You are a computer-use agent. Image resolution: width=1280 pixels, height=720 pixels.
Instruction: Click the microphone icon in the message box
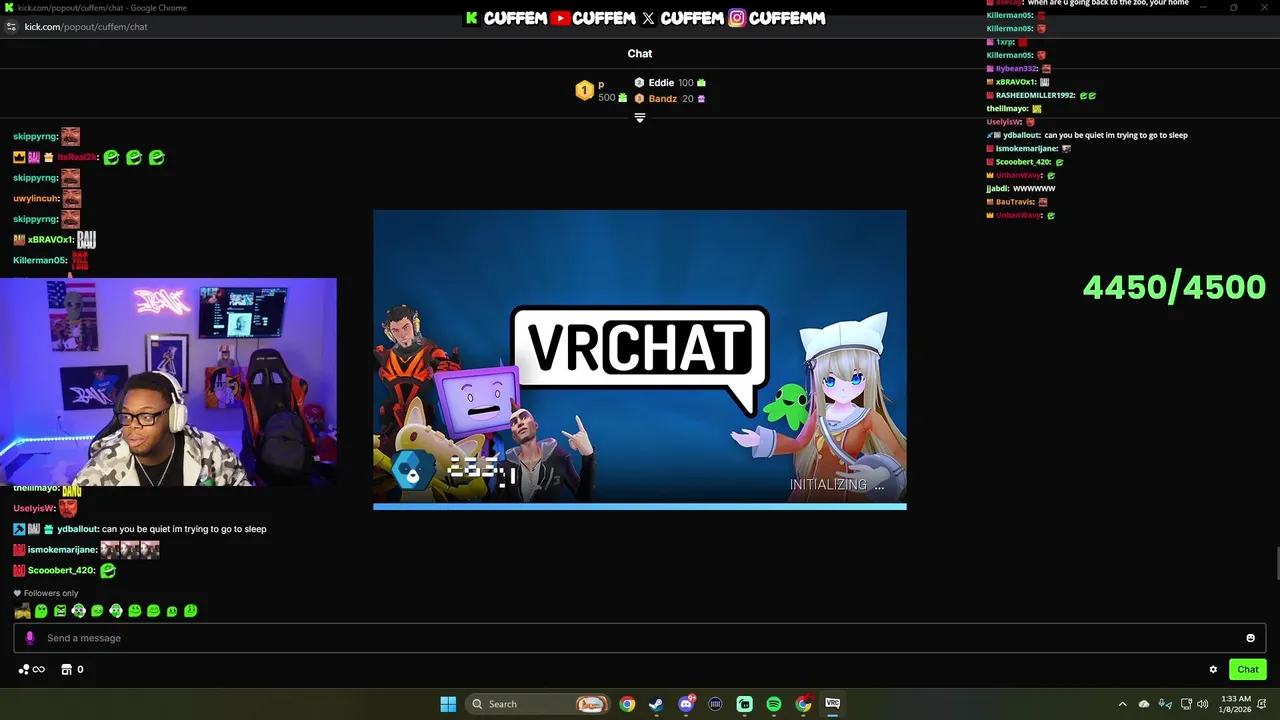tap(29, 638)
